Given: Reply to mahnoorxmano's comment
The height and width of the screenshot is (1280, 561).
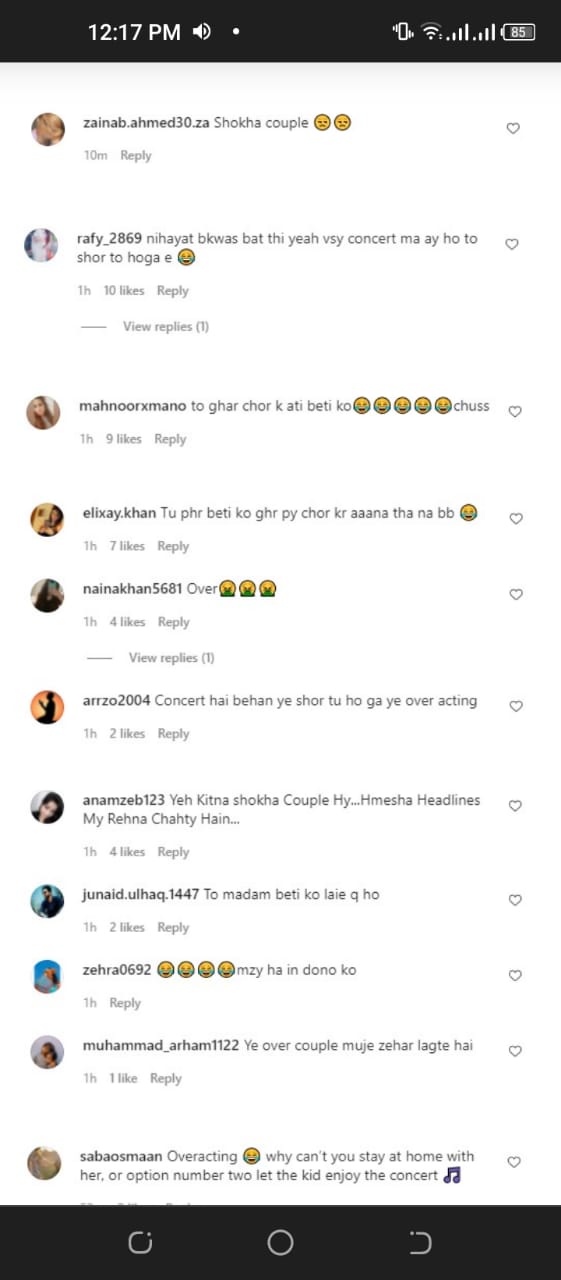Looking at the screenshot, I should (x=170, y=438).
